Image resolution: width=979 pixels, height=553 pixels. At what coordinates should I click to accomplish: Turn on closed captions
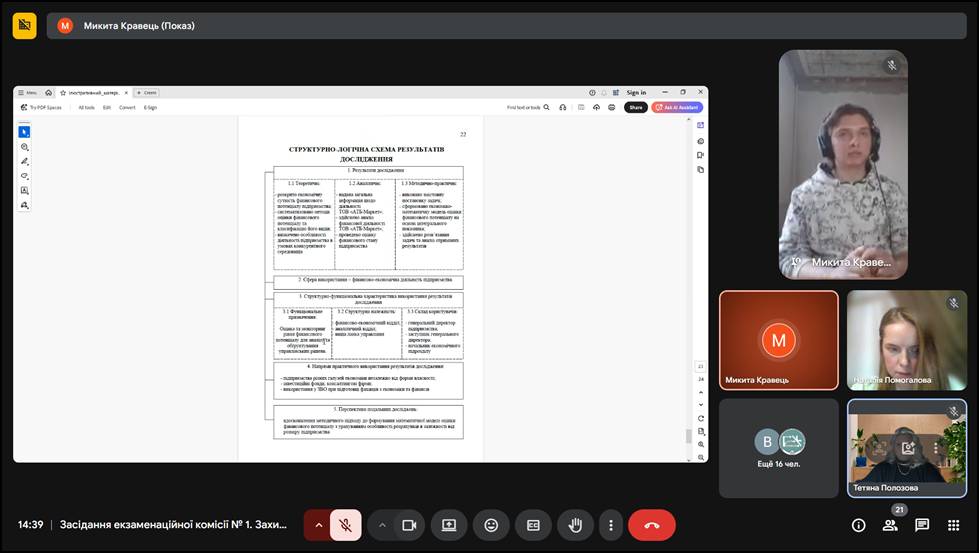pos(533,525)
